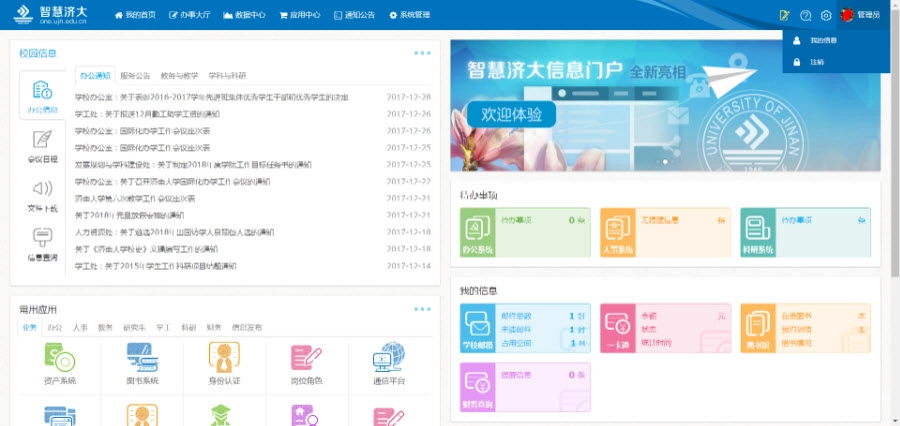This screenshot has width=900, height=426.
Task: Select the 人事 tab in 常用应用
Action: pos(80,327)
